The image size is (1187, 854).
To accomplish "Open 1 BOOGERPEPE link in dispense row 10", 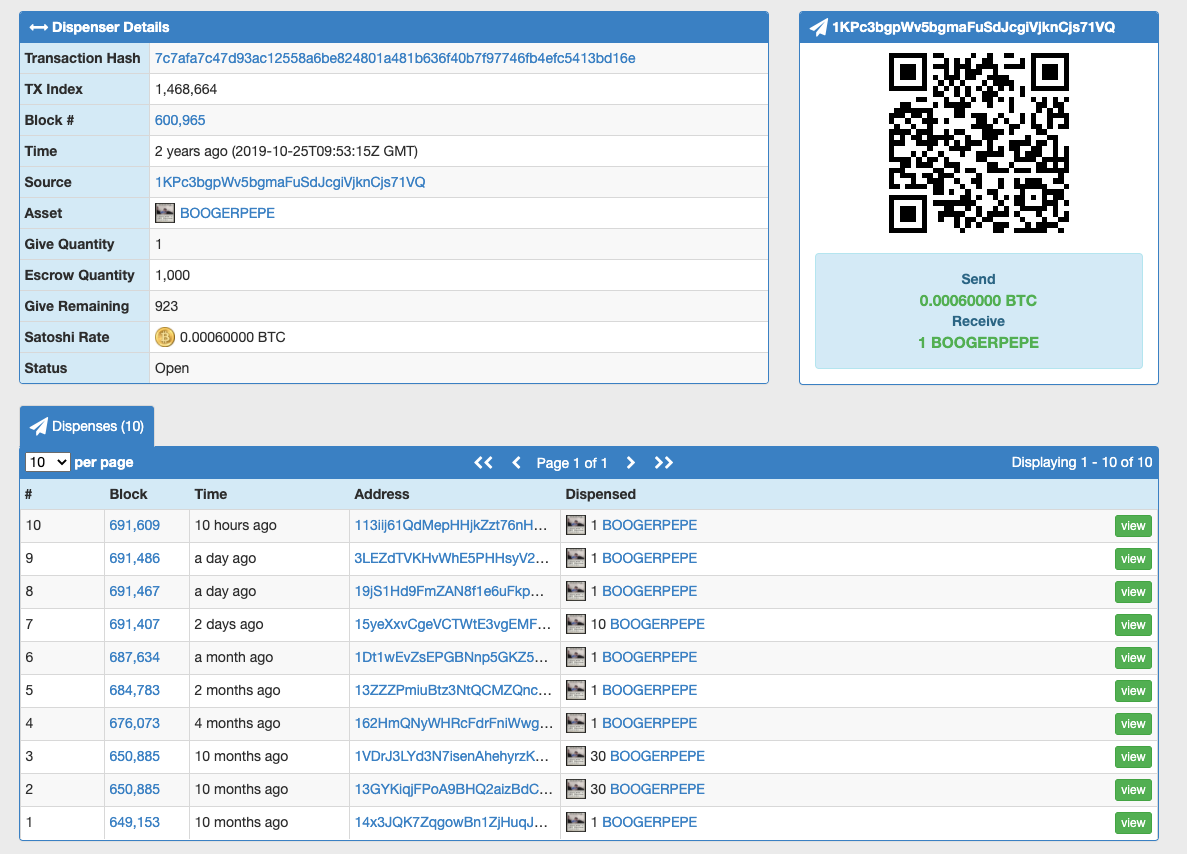I will coord(650,525).
